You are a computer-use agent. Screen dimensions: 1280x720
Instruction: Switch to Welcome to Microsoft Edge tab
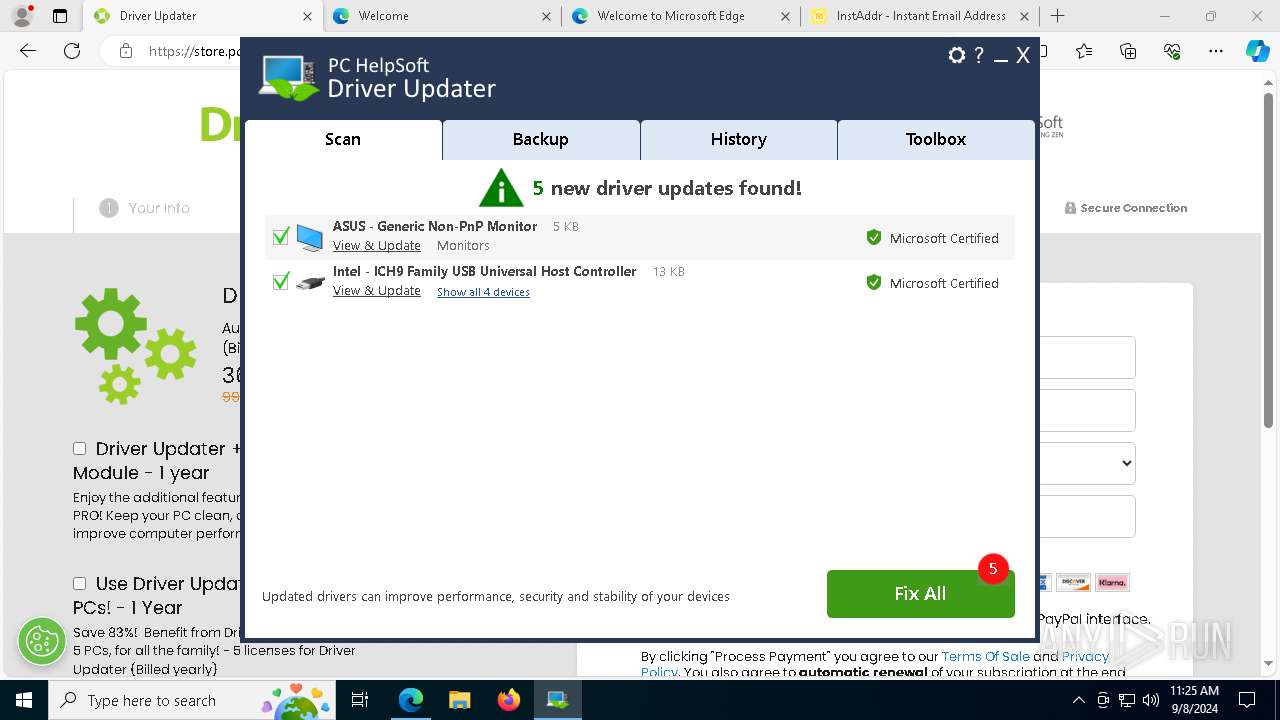680,16
